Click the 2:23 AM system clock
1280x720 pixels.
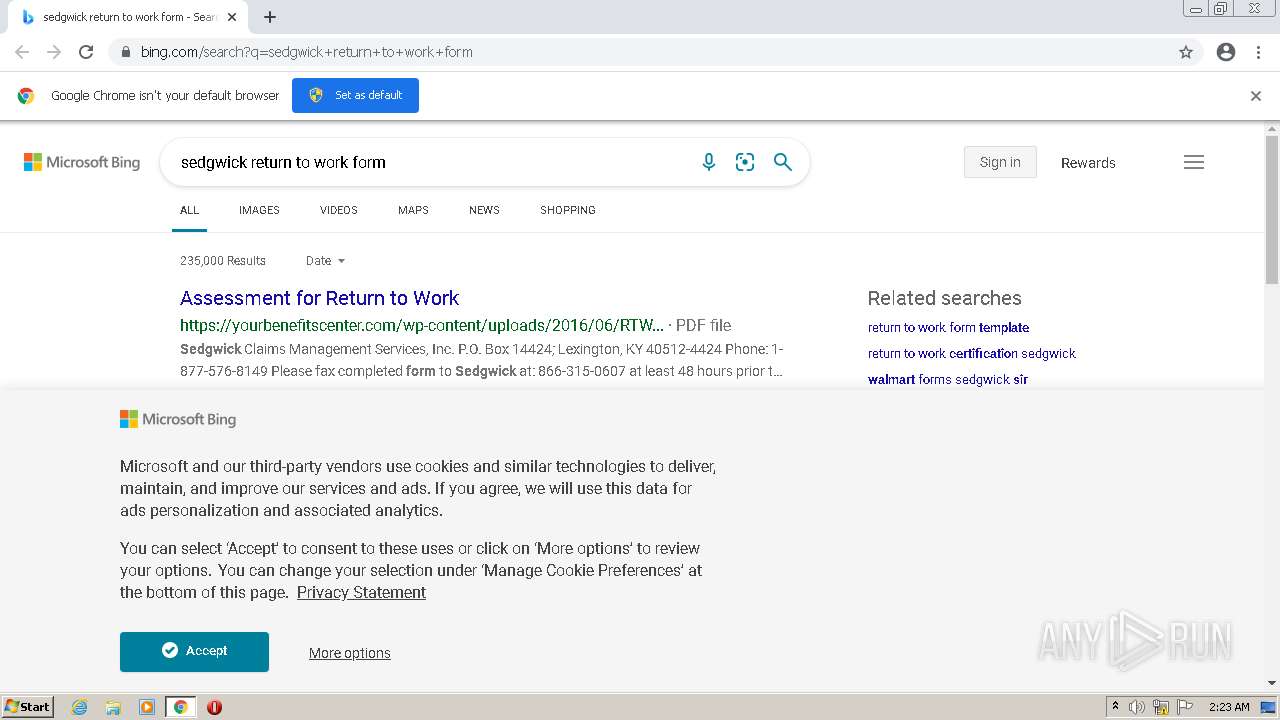[x=1229, y=707]
